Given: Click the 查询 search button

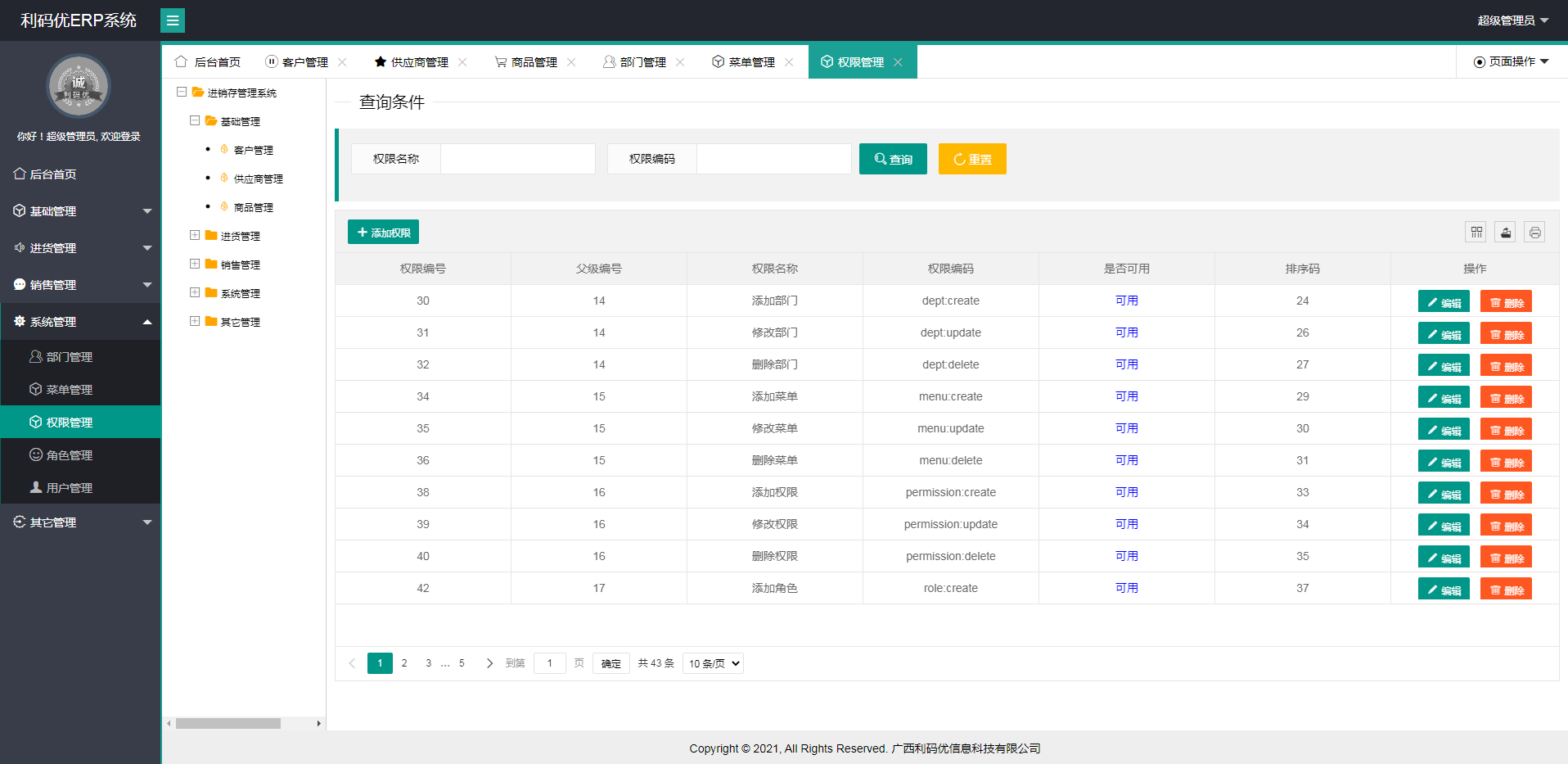Looking at the screenshot, I should tap(893, 159).
